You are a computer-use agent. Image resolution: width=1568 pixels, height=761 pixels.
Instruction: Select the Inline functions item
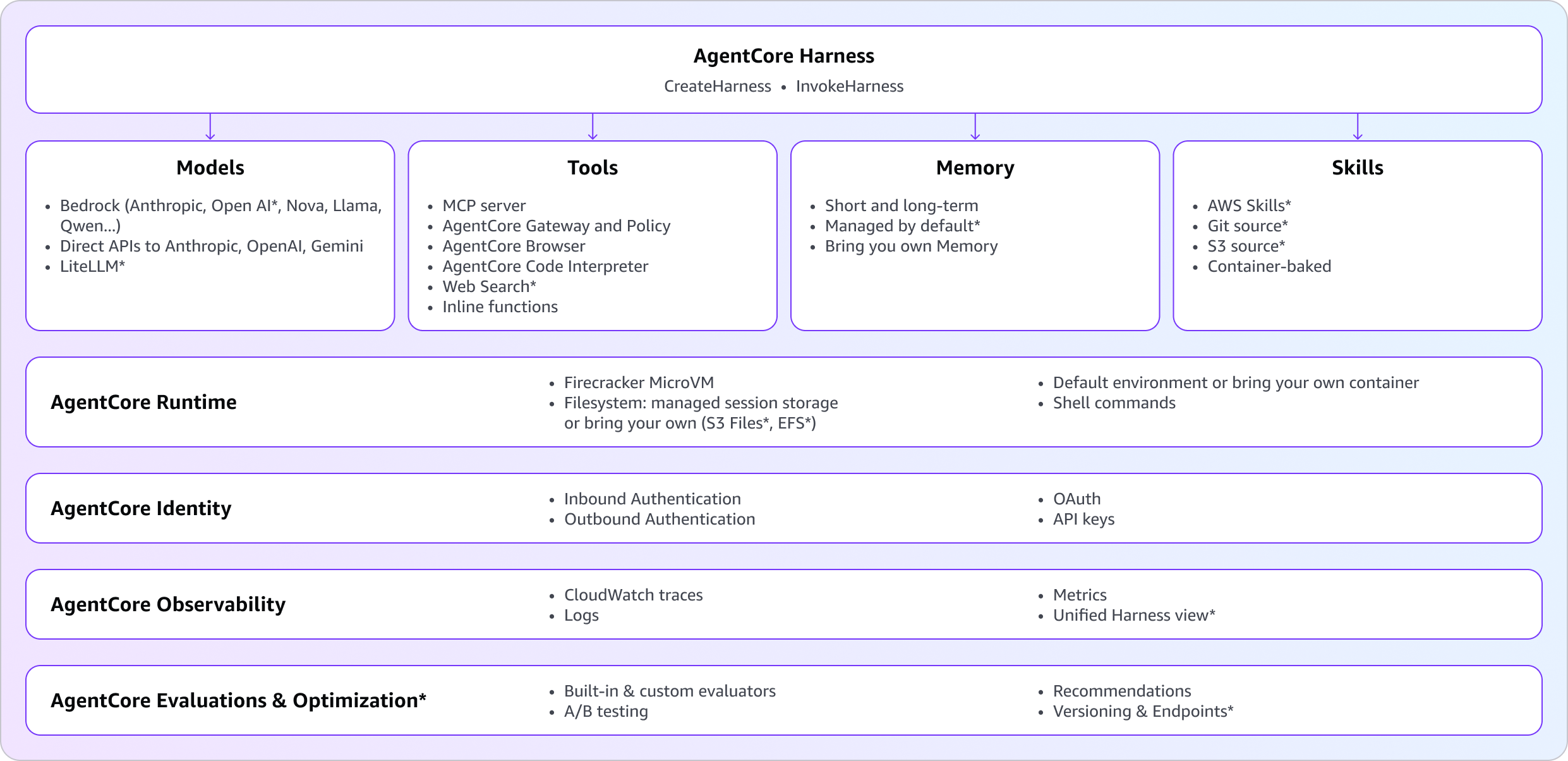[500, 307]
